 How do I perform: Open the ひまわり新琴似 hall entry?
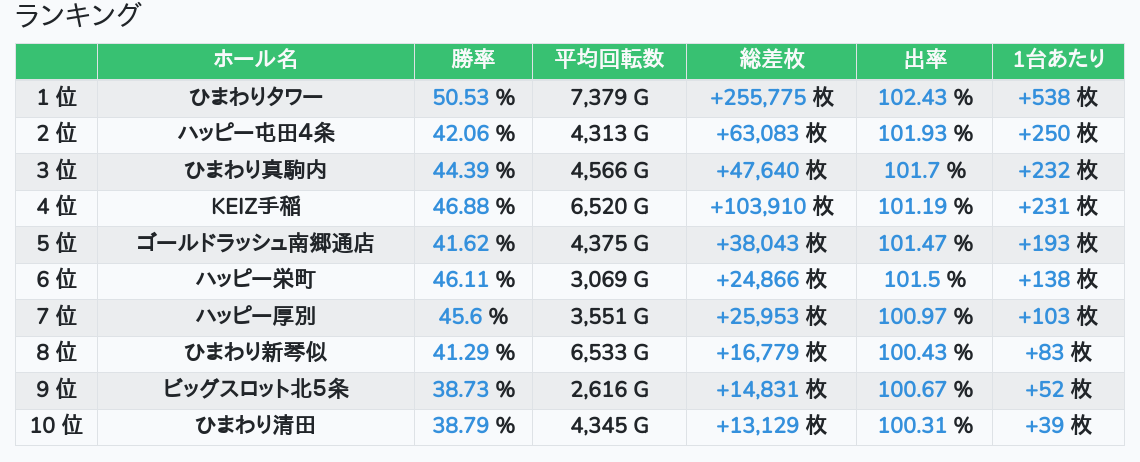(x=256, y=352)
